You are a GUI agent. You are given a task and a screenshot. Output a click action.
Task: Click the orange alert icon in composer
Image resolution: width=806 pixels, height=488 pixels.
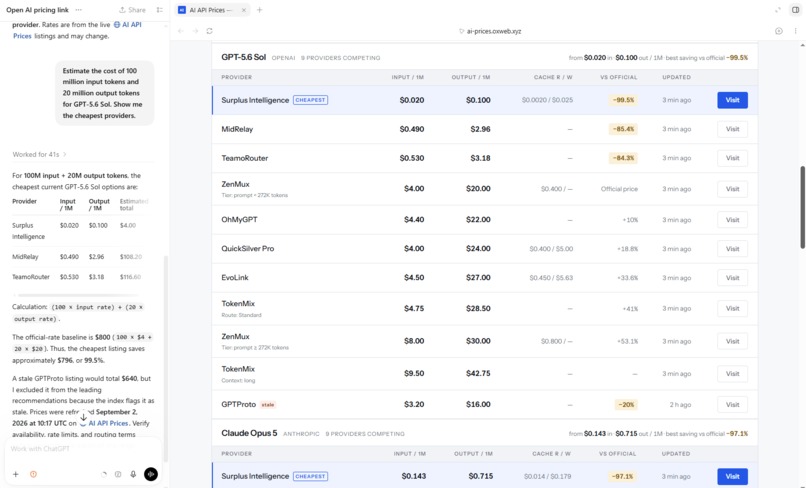pyautogui.click(x=33, y=474)
